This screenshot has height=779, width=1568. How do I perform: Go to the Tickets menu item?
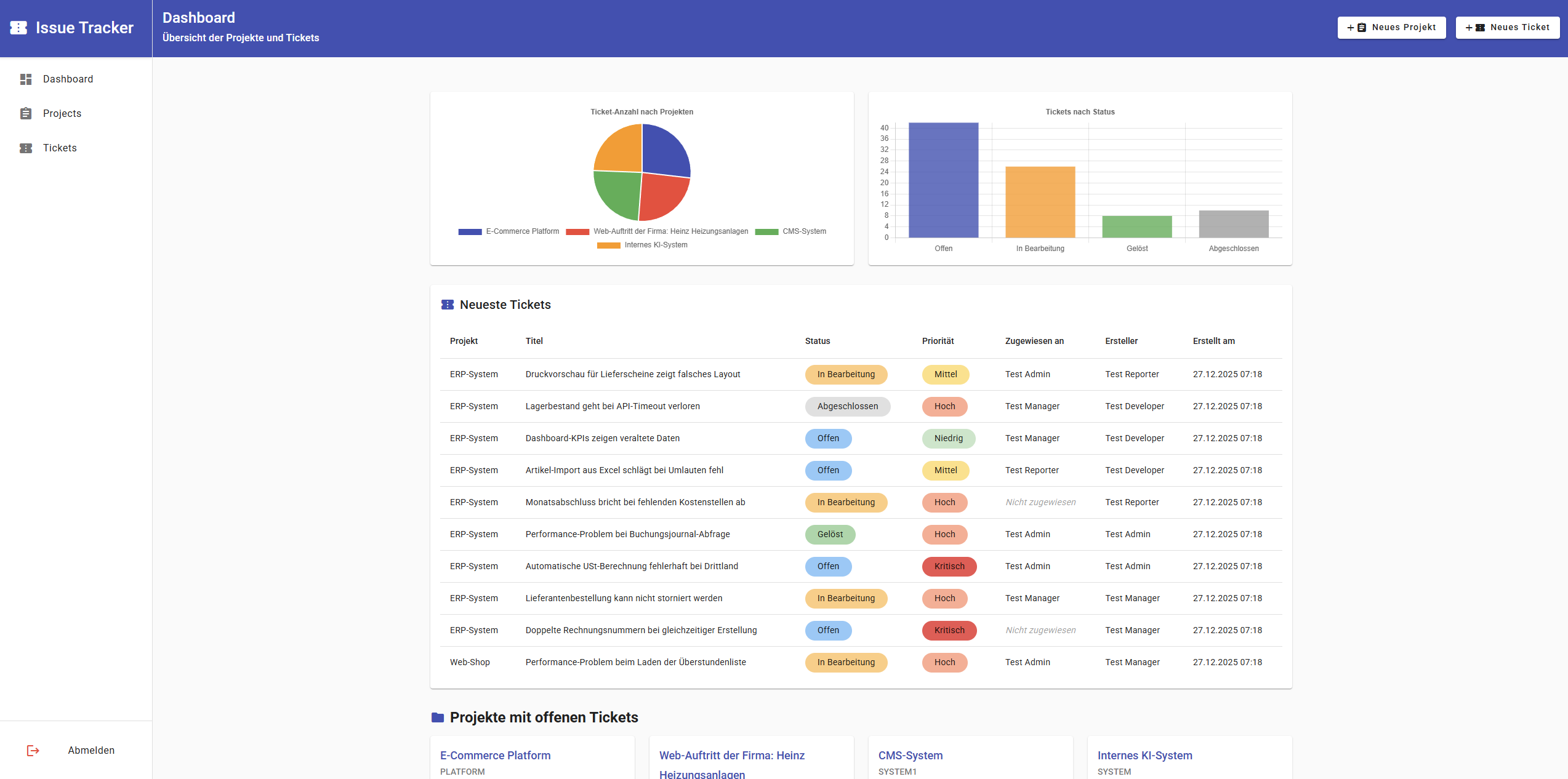(x=76, y=148)
